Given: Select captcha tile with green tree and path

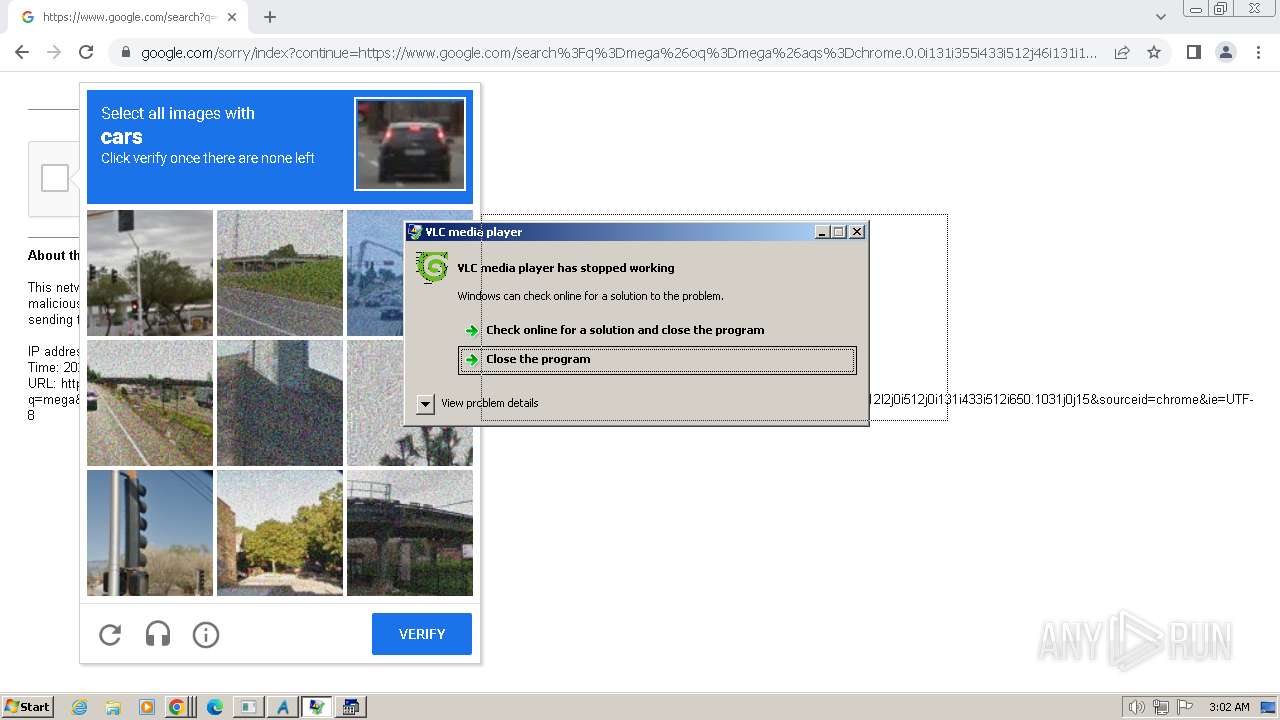Looking at the screenshot, I should pyautogui.click(x=280, y=533).
